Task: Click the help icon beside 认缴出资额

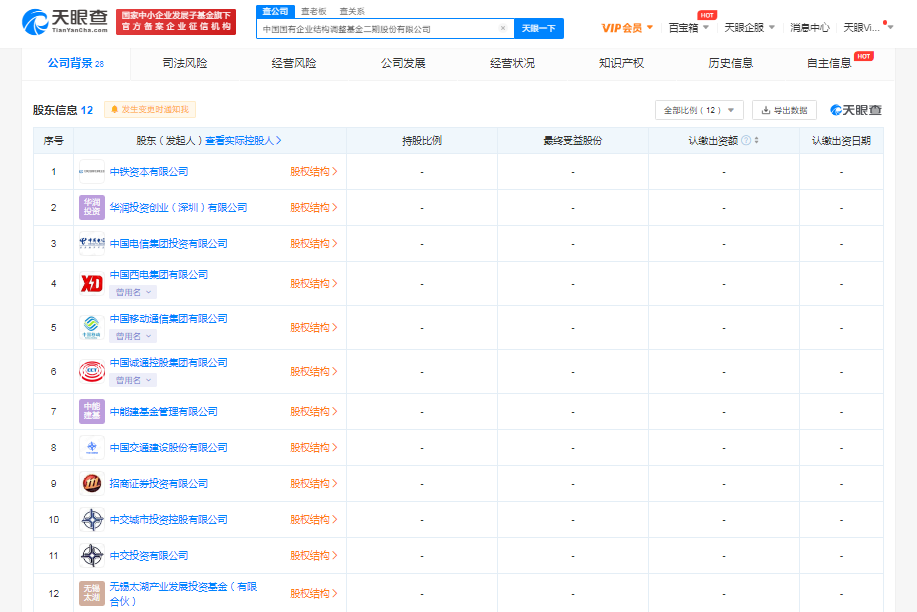Action: tap(746, 141)
